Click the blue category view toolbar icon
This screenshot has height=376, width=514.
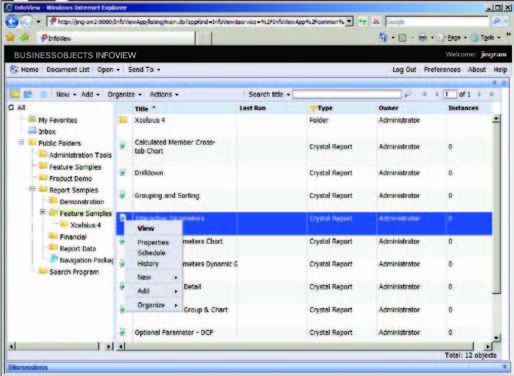28,94
